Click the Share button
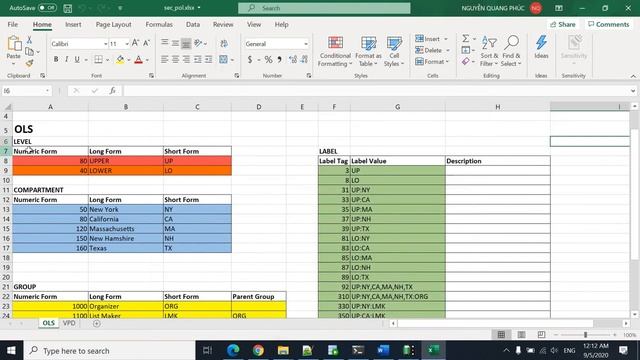The image size is (640, 360). point(562,24)
